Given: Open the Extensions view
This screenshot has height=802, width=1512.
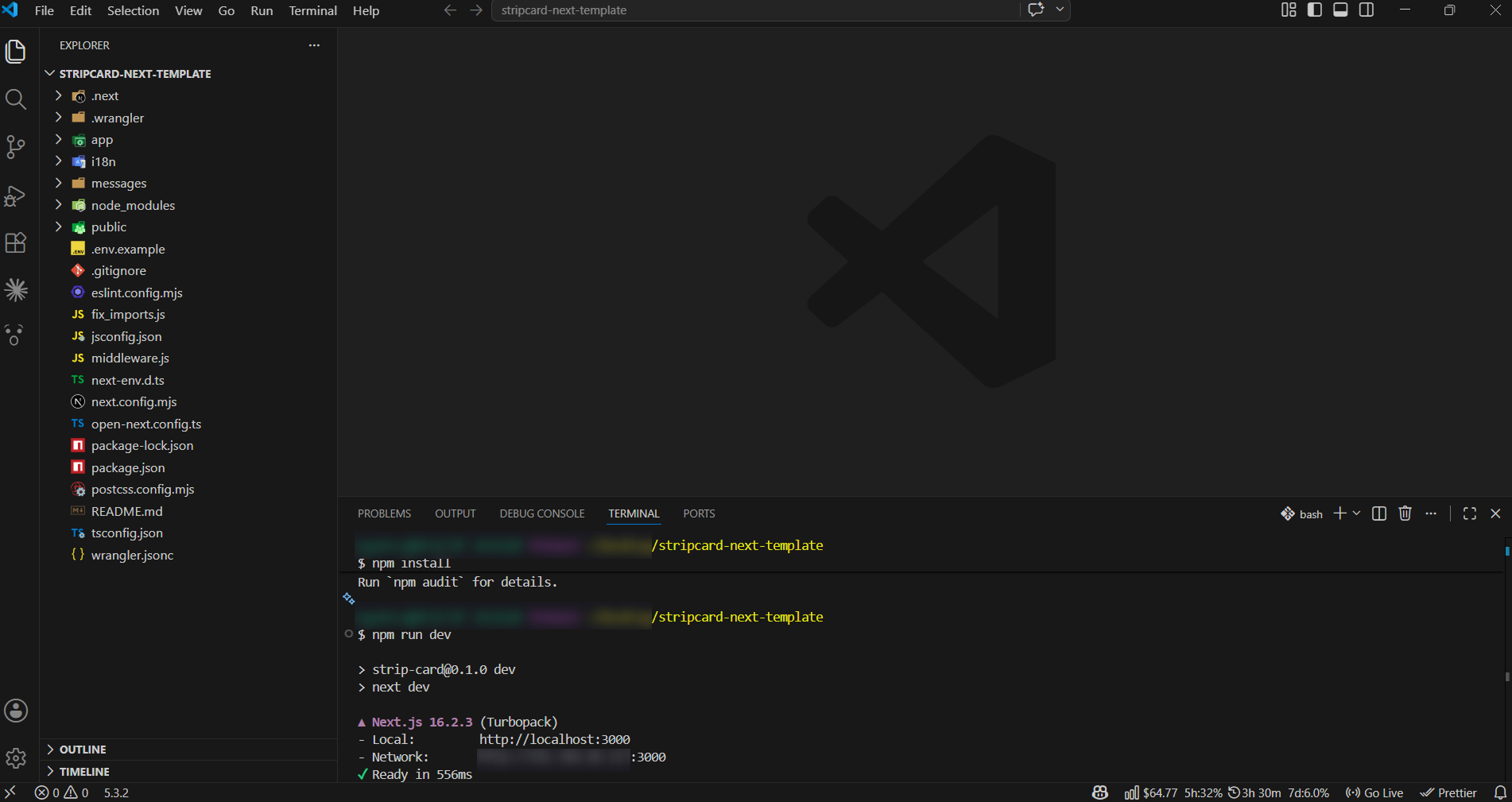Looking at the screenshot, I should 16,242.
